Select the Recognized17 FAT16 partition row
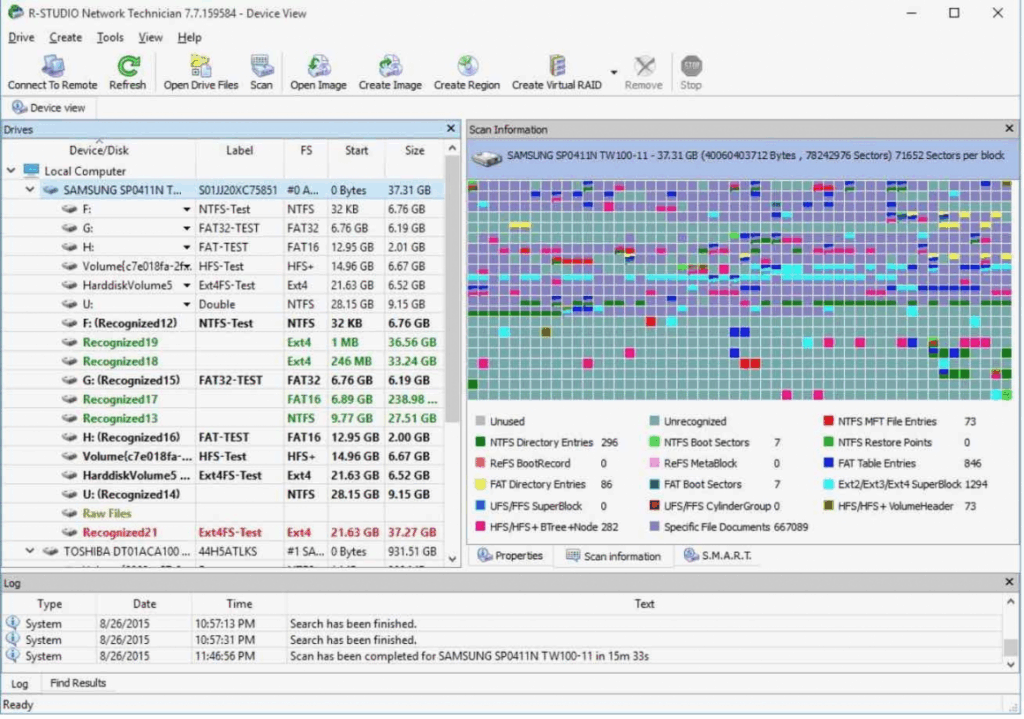1024x719 pixels. [x=223, y=400]
